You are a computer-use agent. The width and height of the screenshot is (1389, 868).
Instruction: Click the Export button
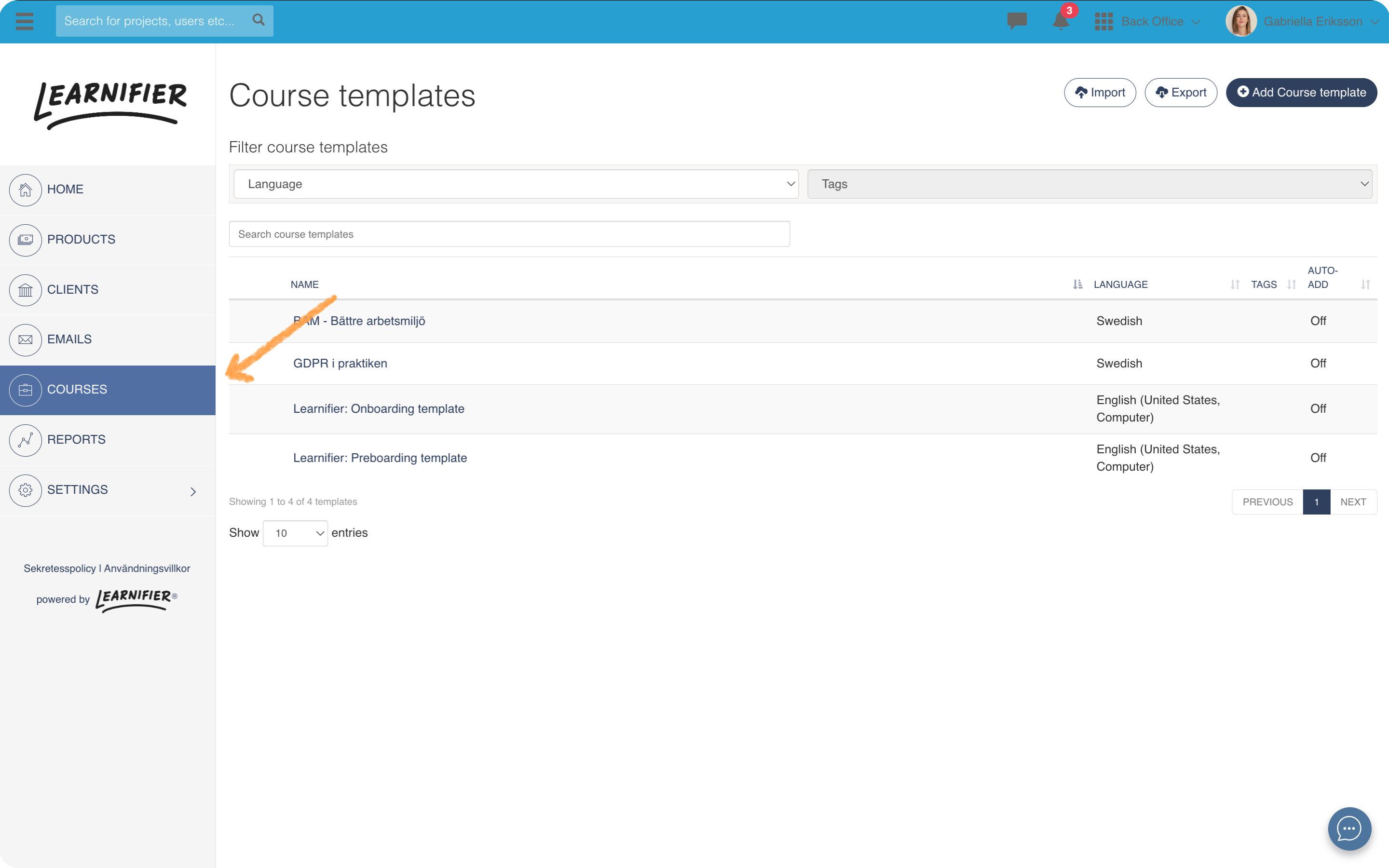[x=1181, y=93]
